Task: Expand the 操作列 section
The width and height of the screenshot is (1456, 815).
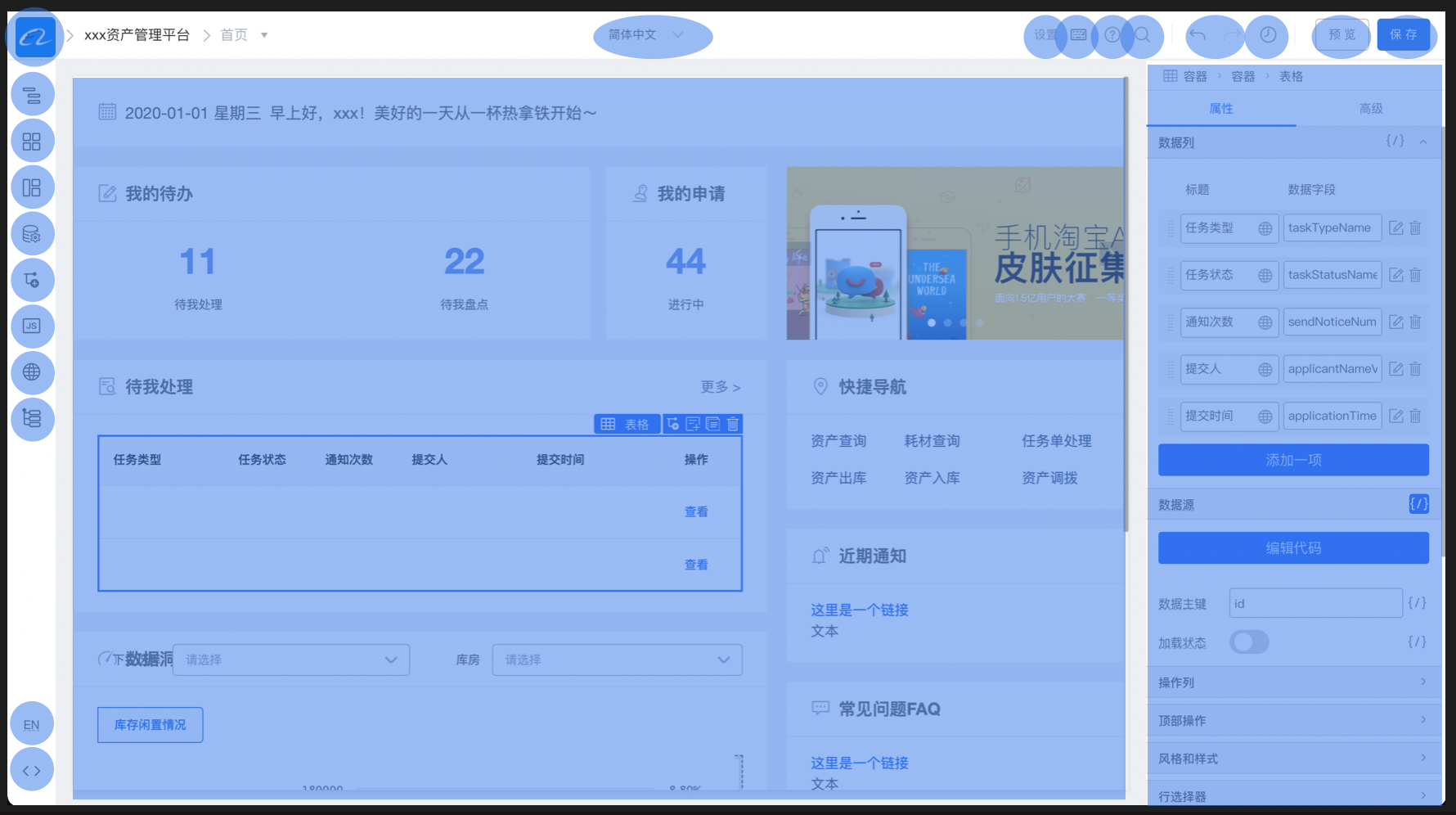Action: click(1295, 682)
